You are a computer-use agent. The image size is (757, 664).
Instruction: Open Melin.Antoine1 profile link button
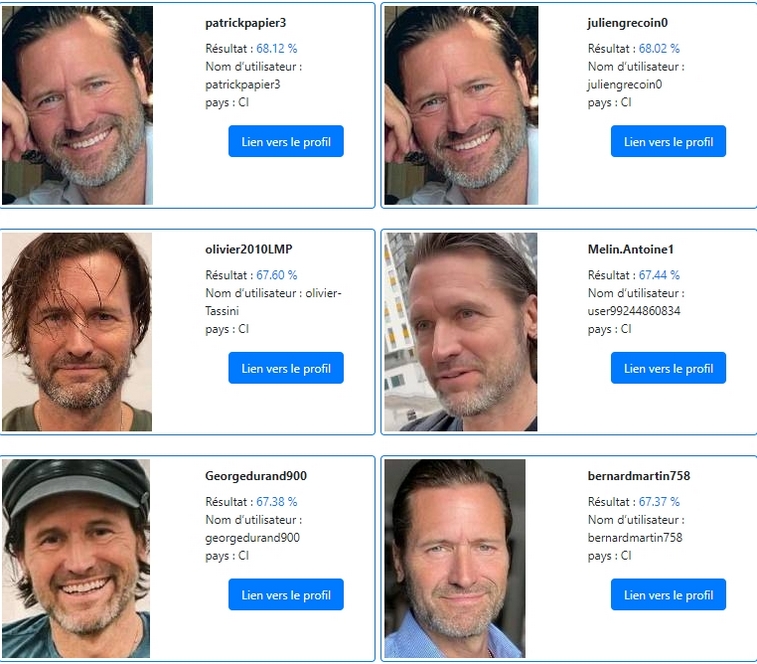pos(668,368)
